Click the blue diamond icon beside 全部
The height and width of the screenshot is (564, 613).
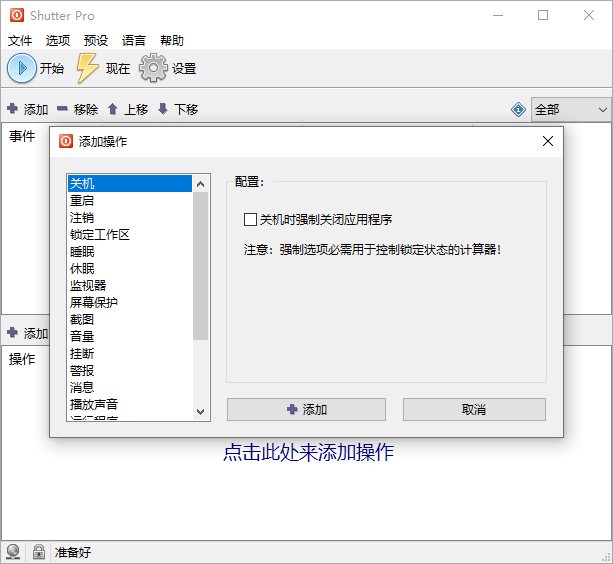(x=518, y=109)
